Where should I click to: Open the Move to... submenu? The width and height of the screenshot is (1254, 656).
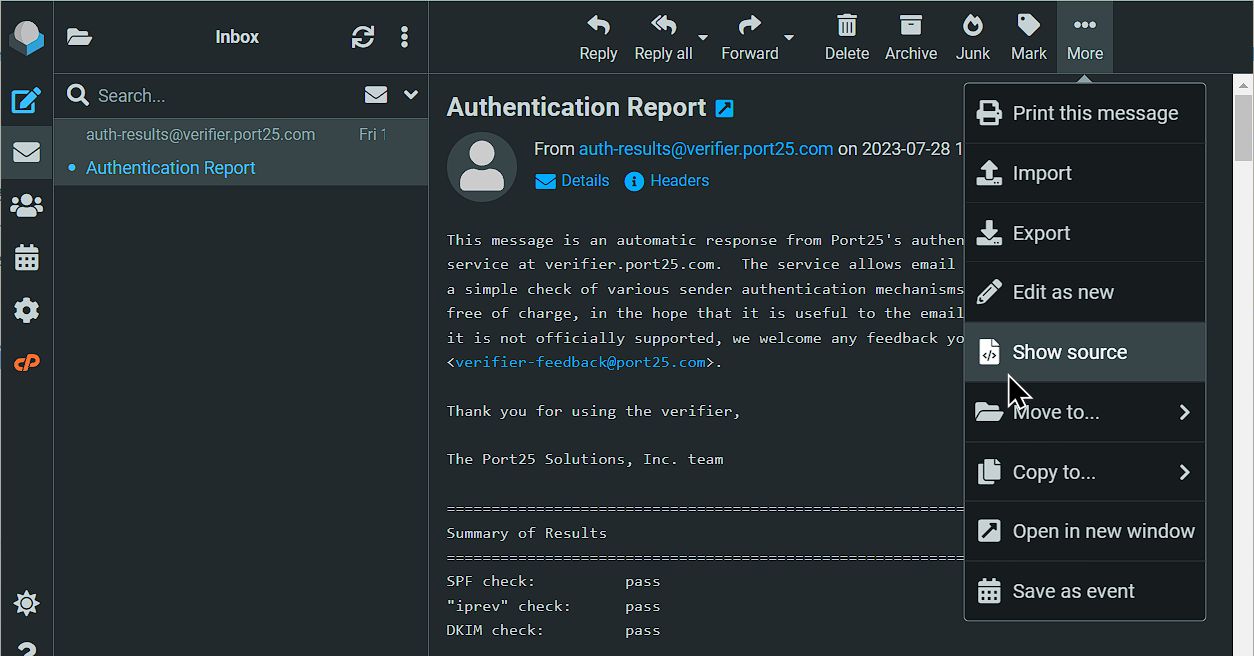[x=1085, y=412]
